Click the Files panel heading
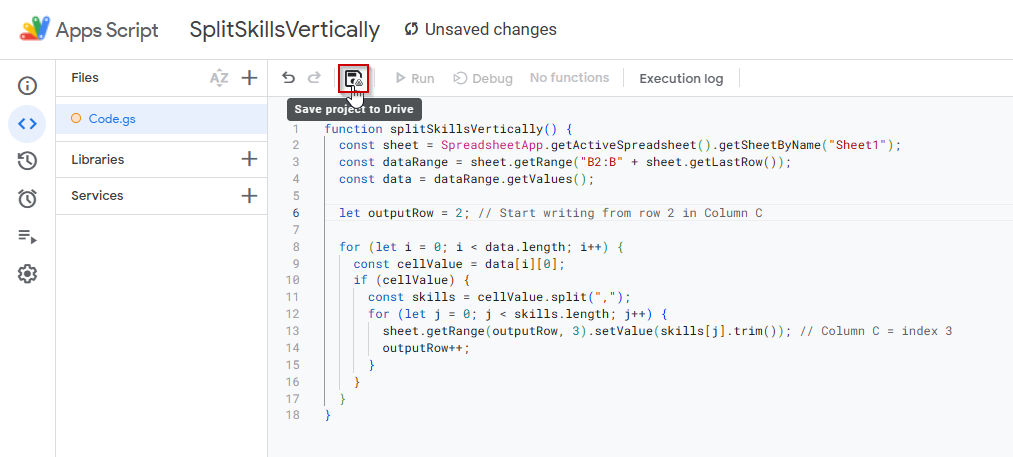1013x457 pixels. (x=85, y=78)
